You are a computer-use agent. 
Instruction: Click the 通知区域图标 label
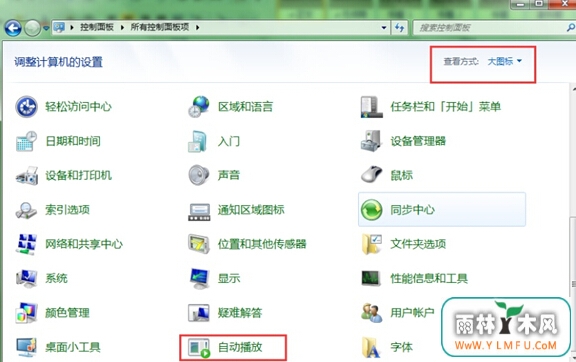pos(251,210)
